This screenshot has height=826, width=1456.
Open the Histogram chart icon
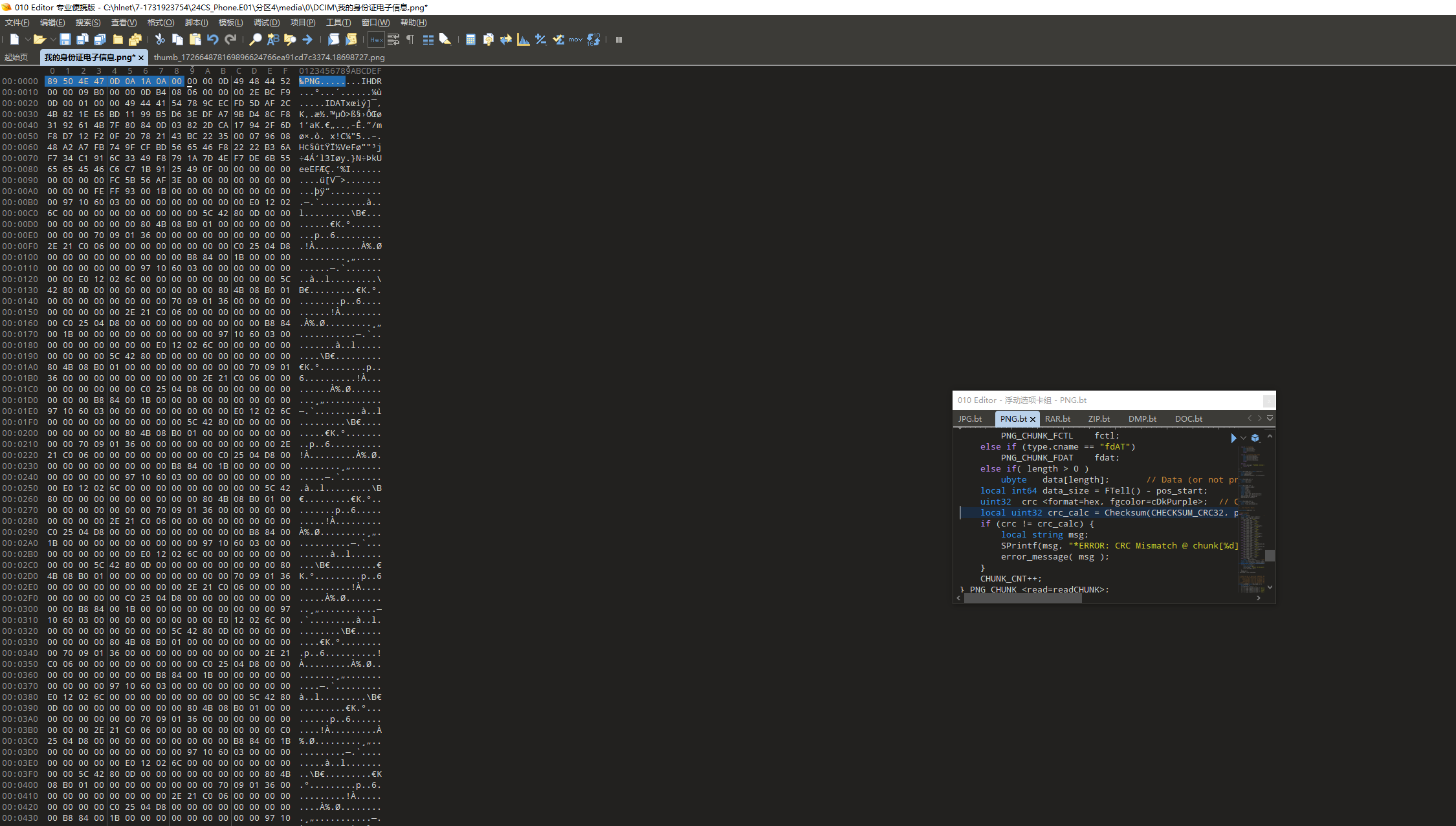pyautogui.click(x=524, y=39)
